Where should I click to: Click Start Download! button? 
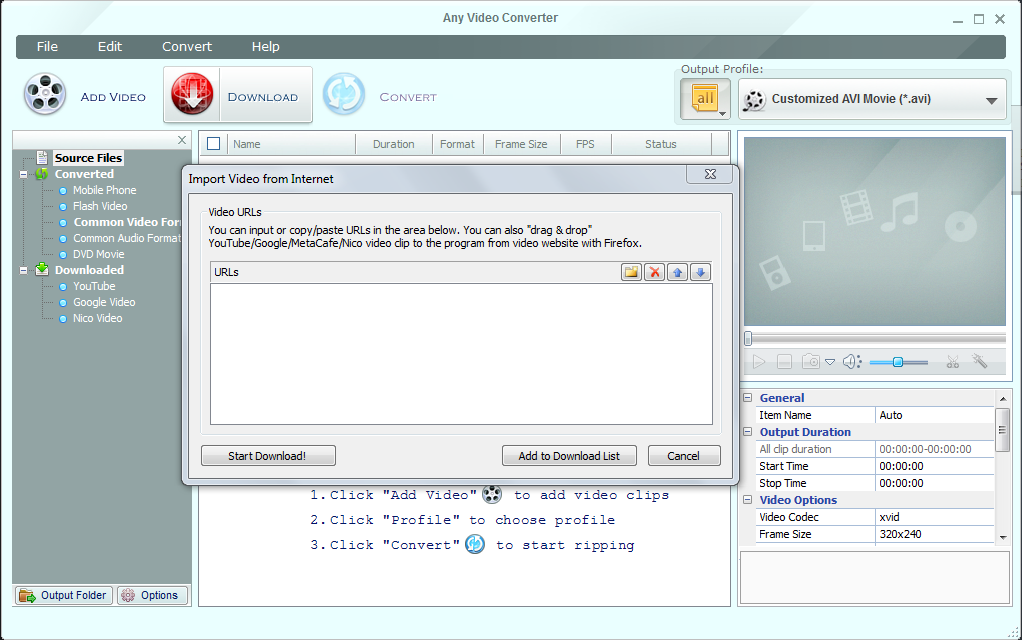click(x=268, y=456)
